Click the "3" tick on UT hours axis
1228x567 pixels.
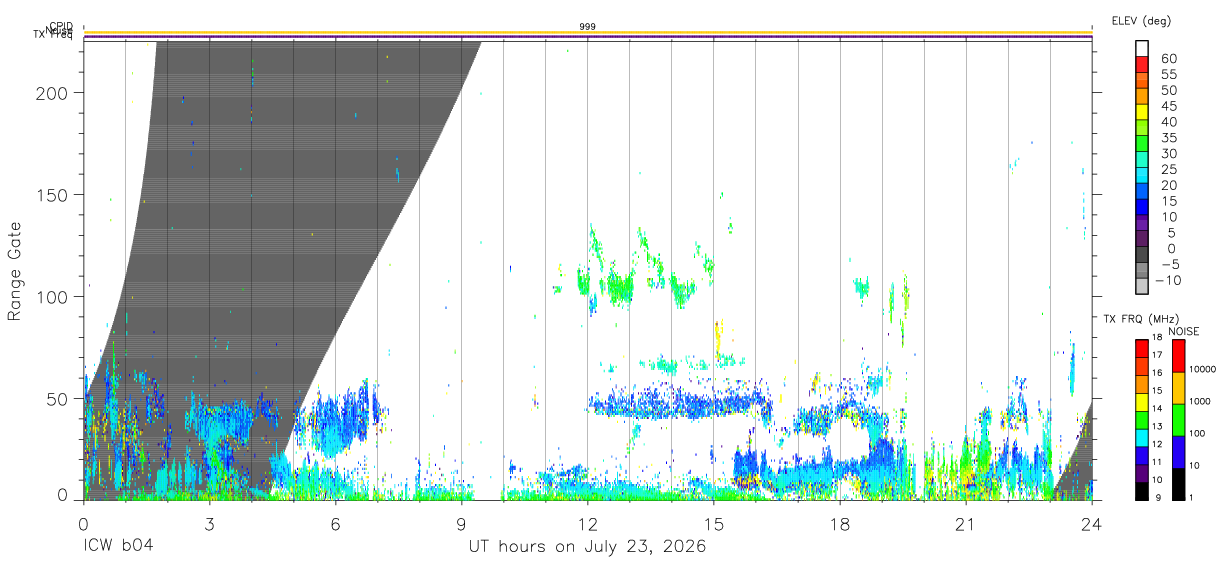(209, 524)
